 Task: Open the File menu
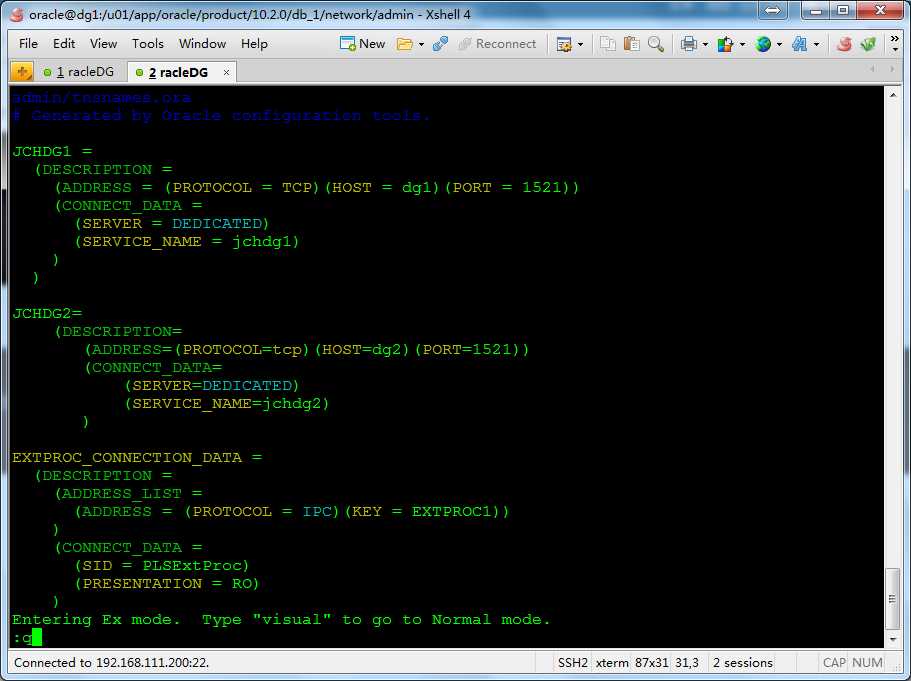pyautogui.click(x=28, y=44)
